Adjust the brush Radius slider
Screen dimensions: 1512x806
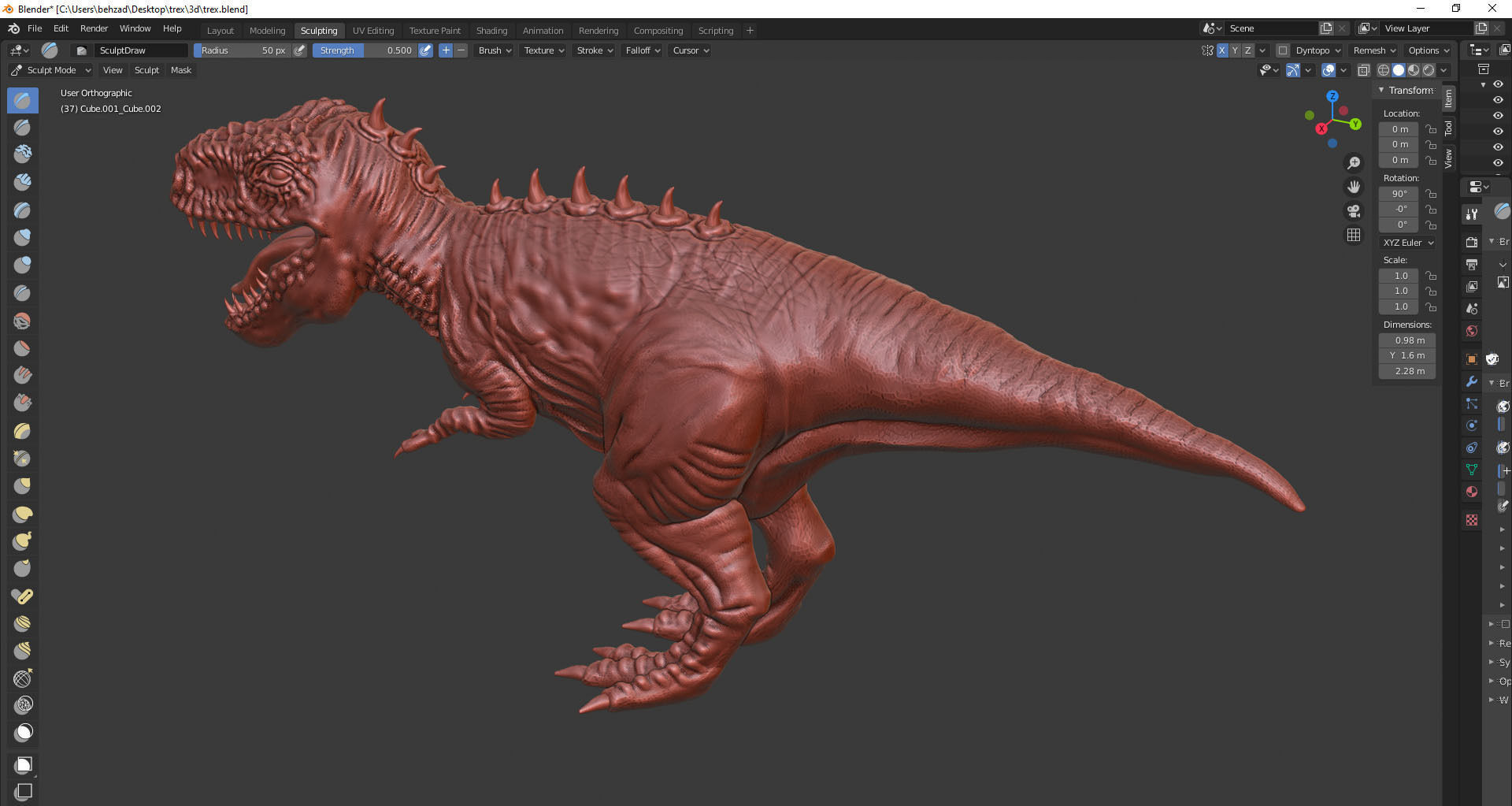[243, 50]
